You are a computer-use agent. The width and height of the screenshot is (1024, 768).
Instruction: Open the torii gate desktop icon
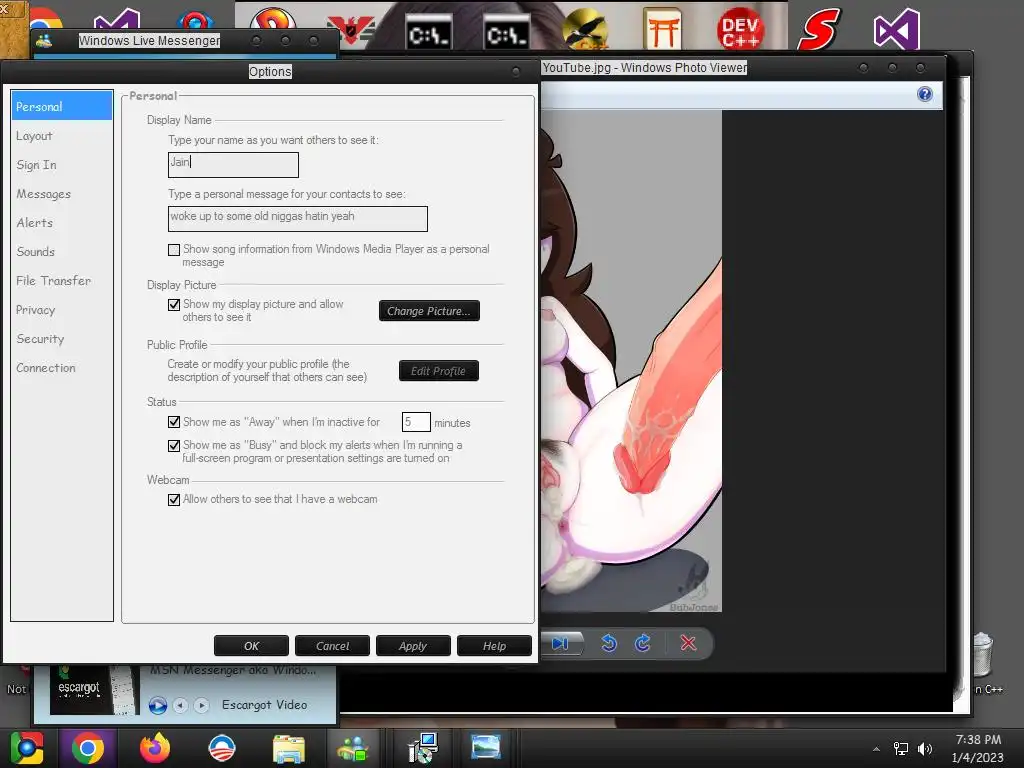pyautogui.click(x=662, y=29)
